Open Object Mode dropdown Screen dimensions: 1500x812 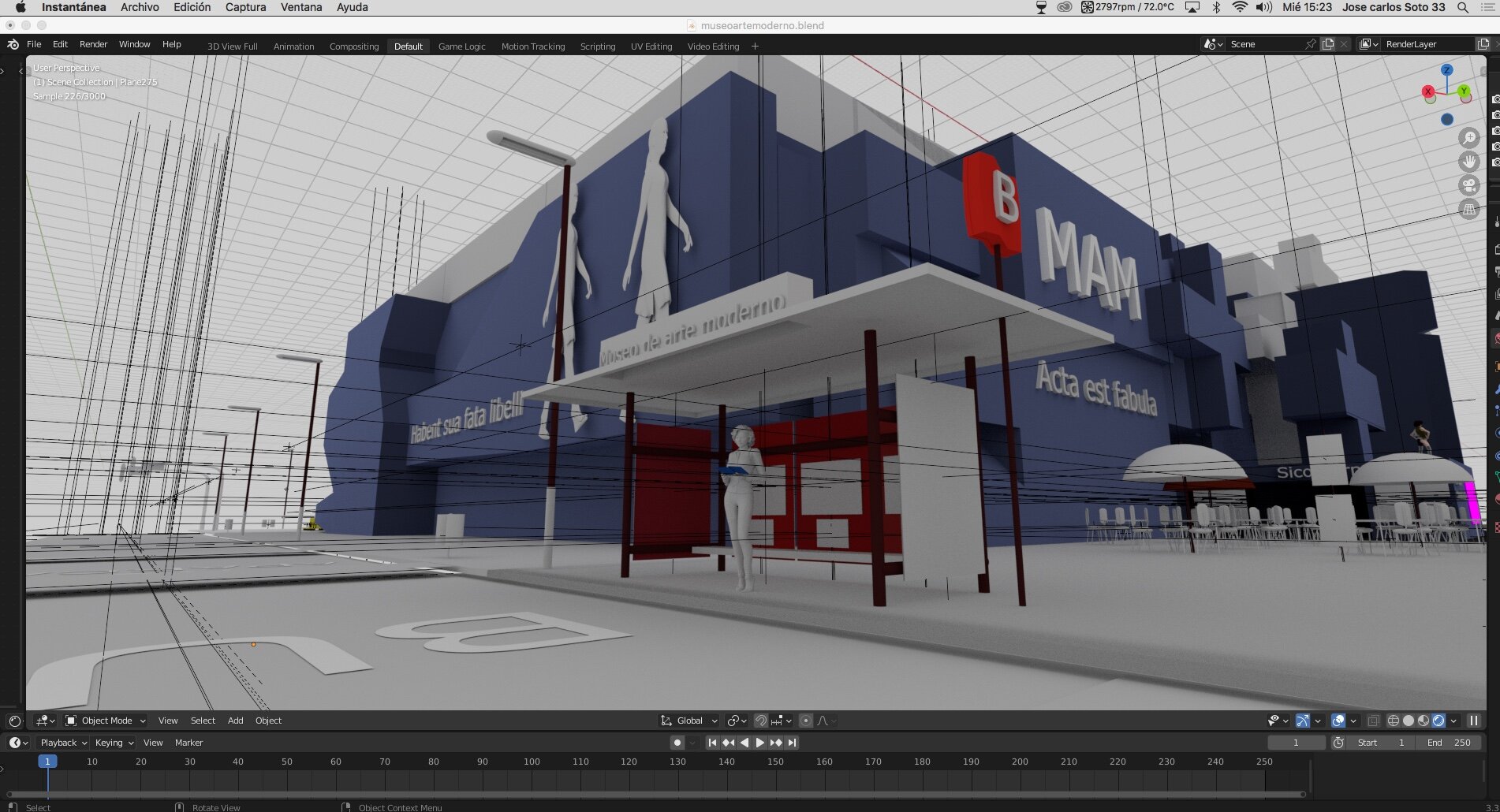coord(106,721)
